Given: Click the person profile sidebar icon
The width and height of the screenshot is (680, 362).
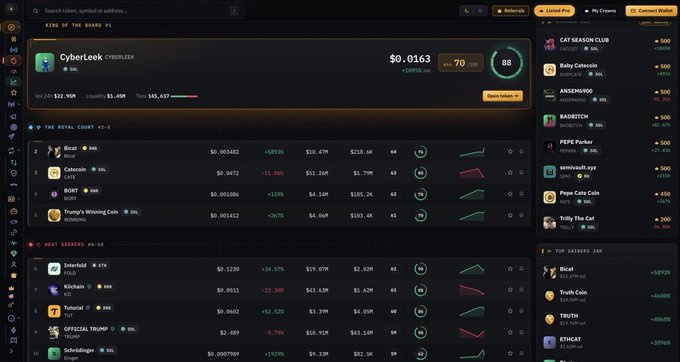Looking at the screenshot, I should [13, 264].
